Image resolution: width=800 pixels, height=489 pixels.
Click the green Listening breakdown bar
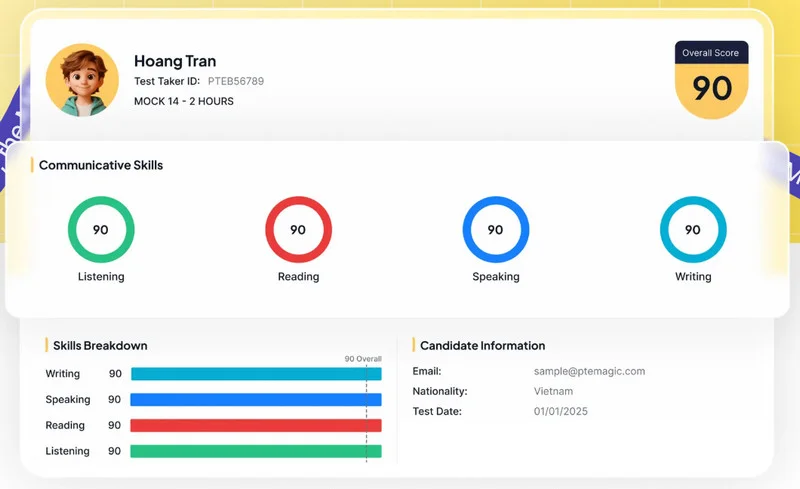coord(256,451)
